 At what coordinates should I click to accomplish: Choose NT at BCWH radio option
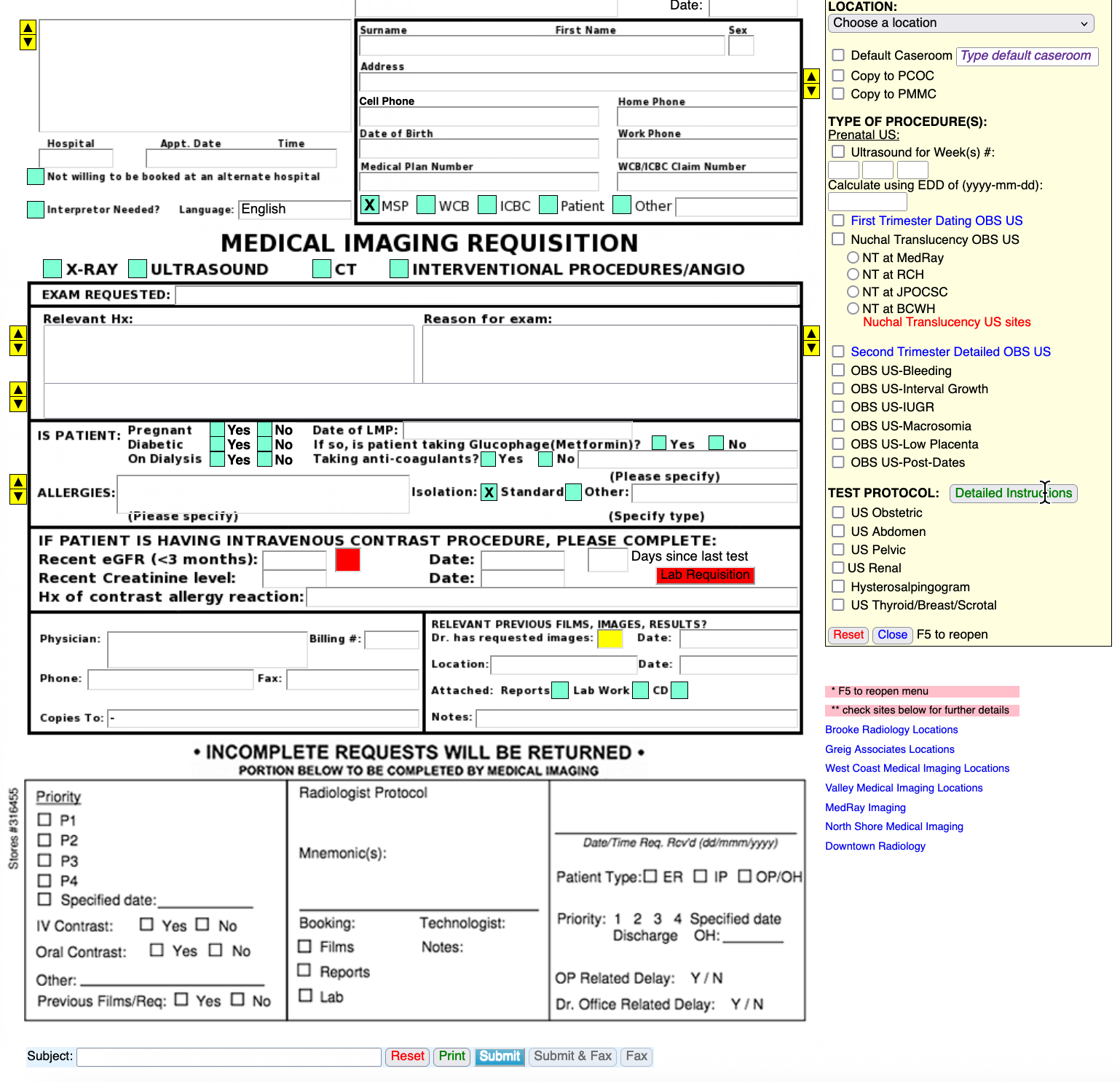point(853,309)
